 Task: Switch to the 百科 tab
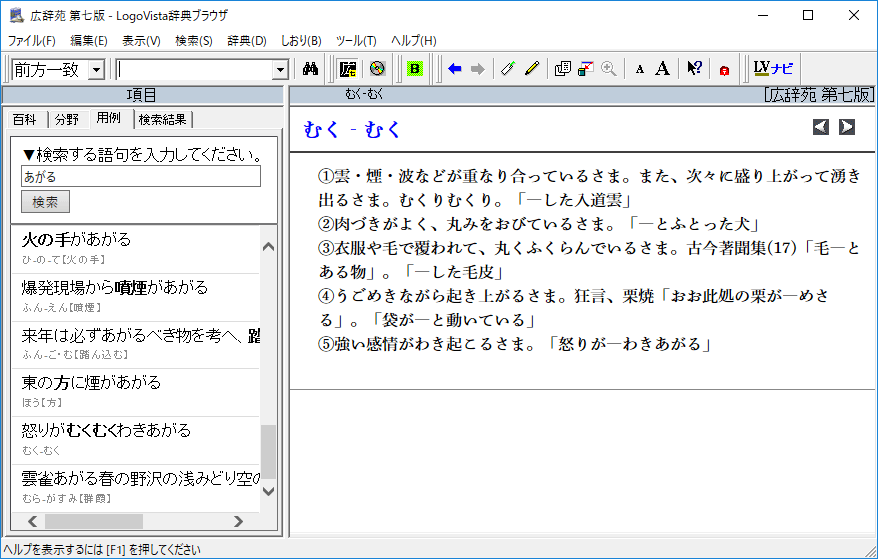[25, 119]
